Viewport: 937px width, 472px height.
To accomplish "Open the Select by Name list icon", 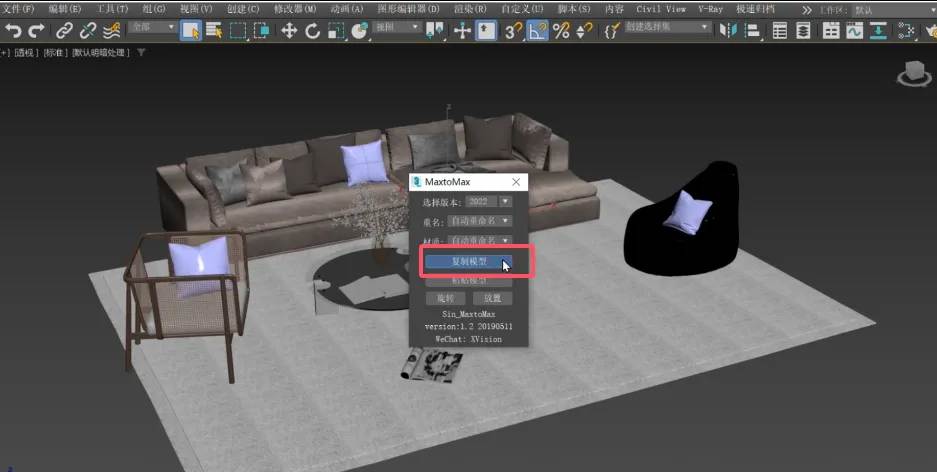I will pyautogui.click(x=214, y=30).
